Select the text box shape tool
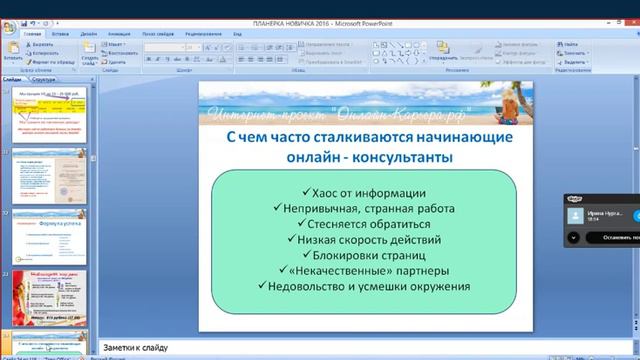This screenshot has width=640, height=360. pyautogui.click(x=384, y=45)
